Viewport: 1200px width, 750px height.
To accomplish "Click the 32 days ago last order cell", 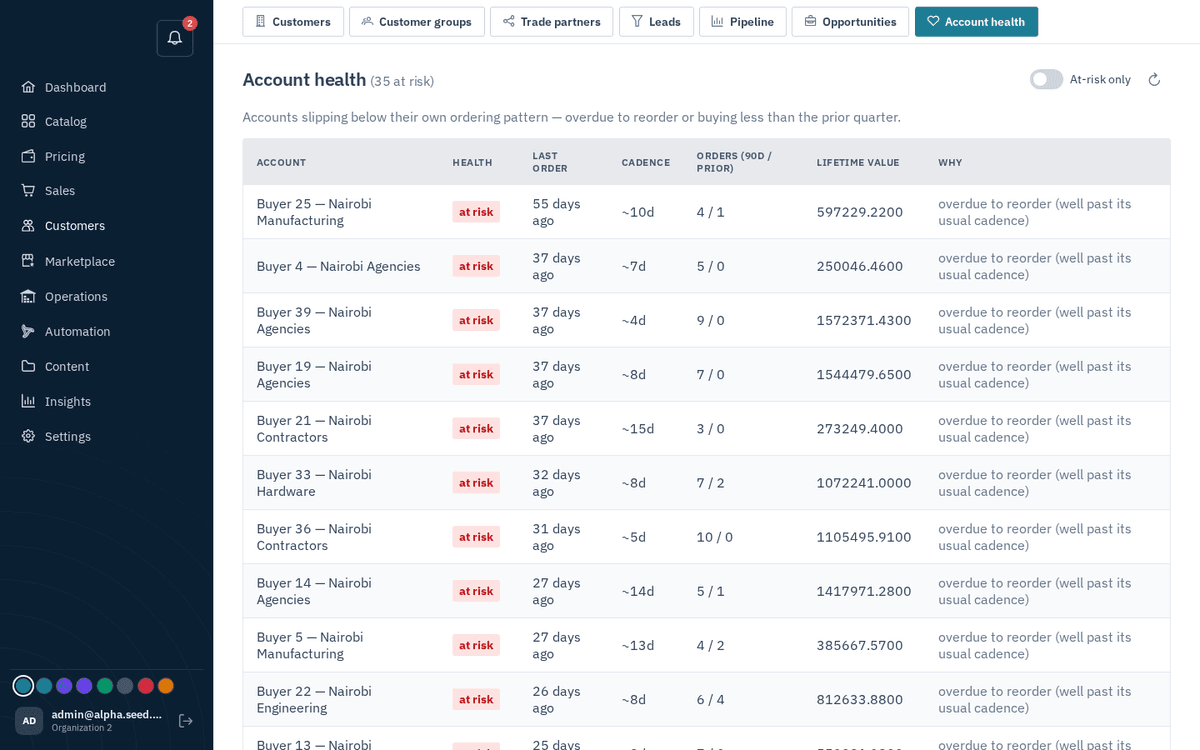I will [x=556, y=482].
